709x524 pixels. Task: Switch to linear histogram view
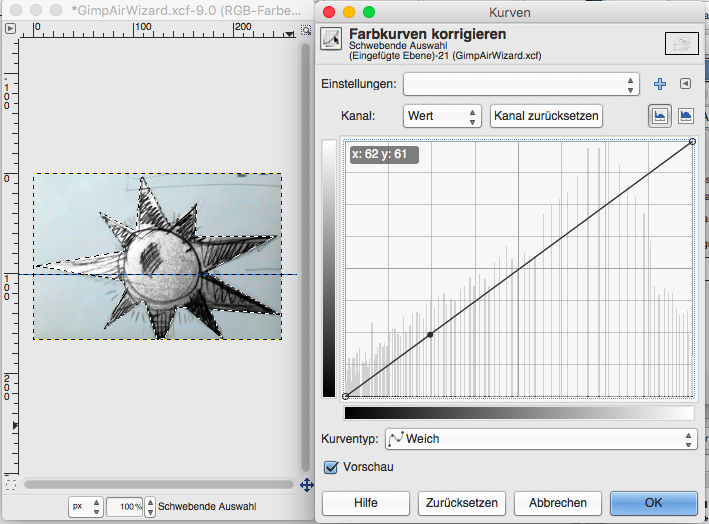pos(660,116)
